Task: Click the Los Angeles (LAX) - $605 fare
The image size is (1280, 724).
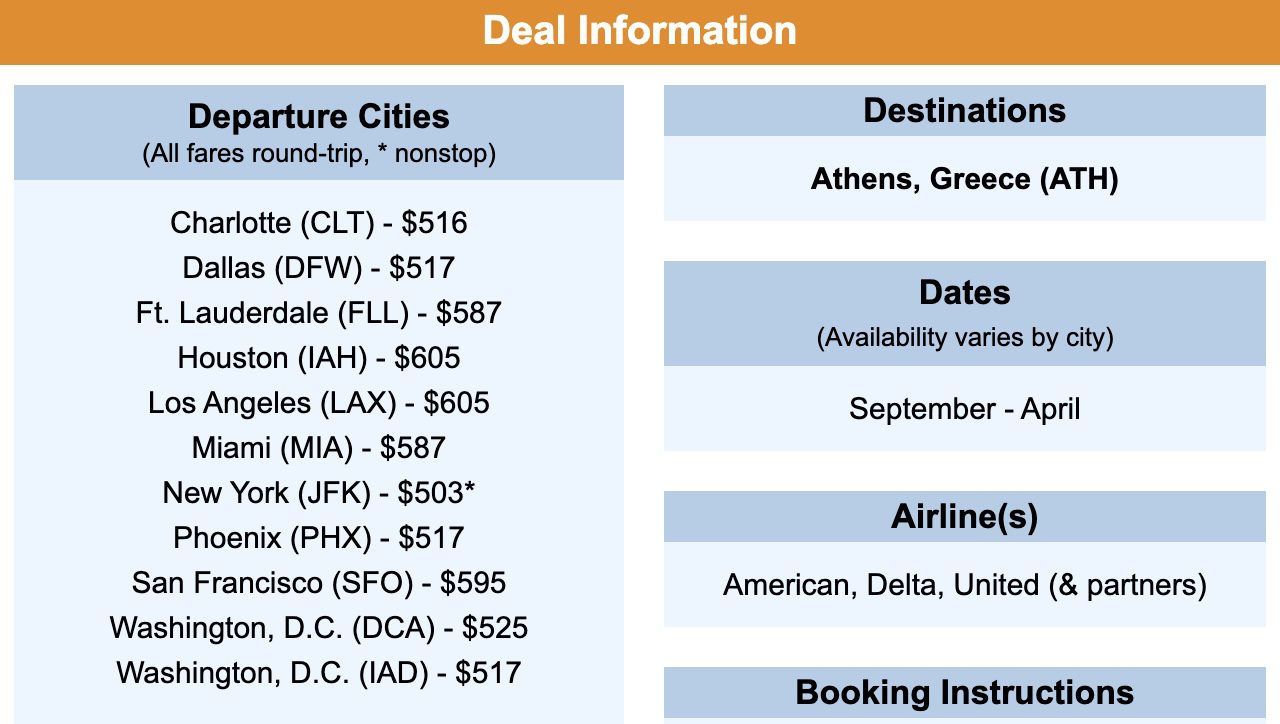Action: pyautogui.click(x=319, y=402)
